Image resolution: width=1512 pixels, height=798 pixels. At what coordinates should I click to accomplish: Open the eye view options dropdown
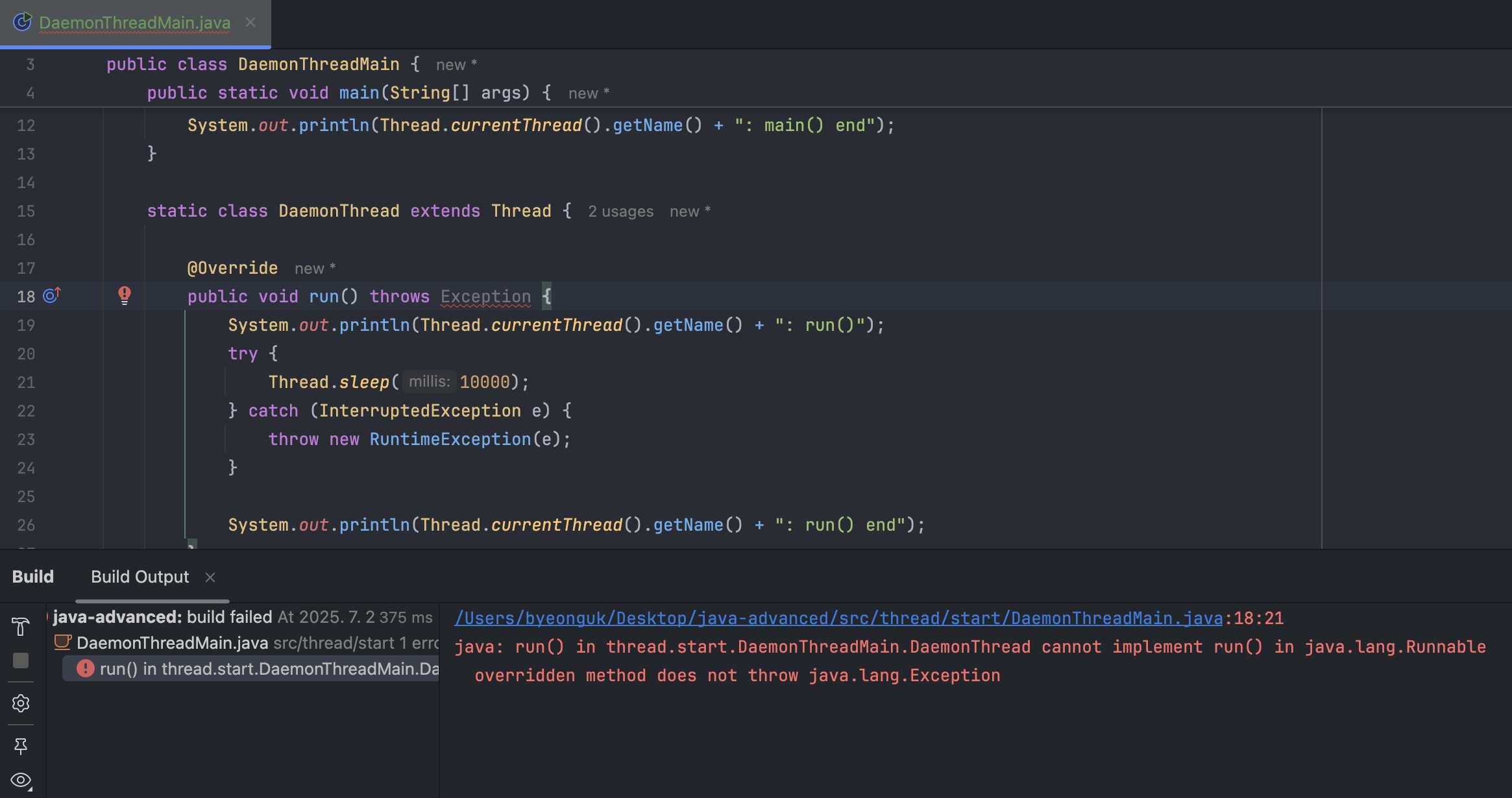point(21,780)
